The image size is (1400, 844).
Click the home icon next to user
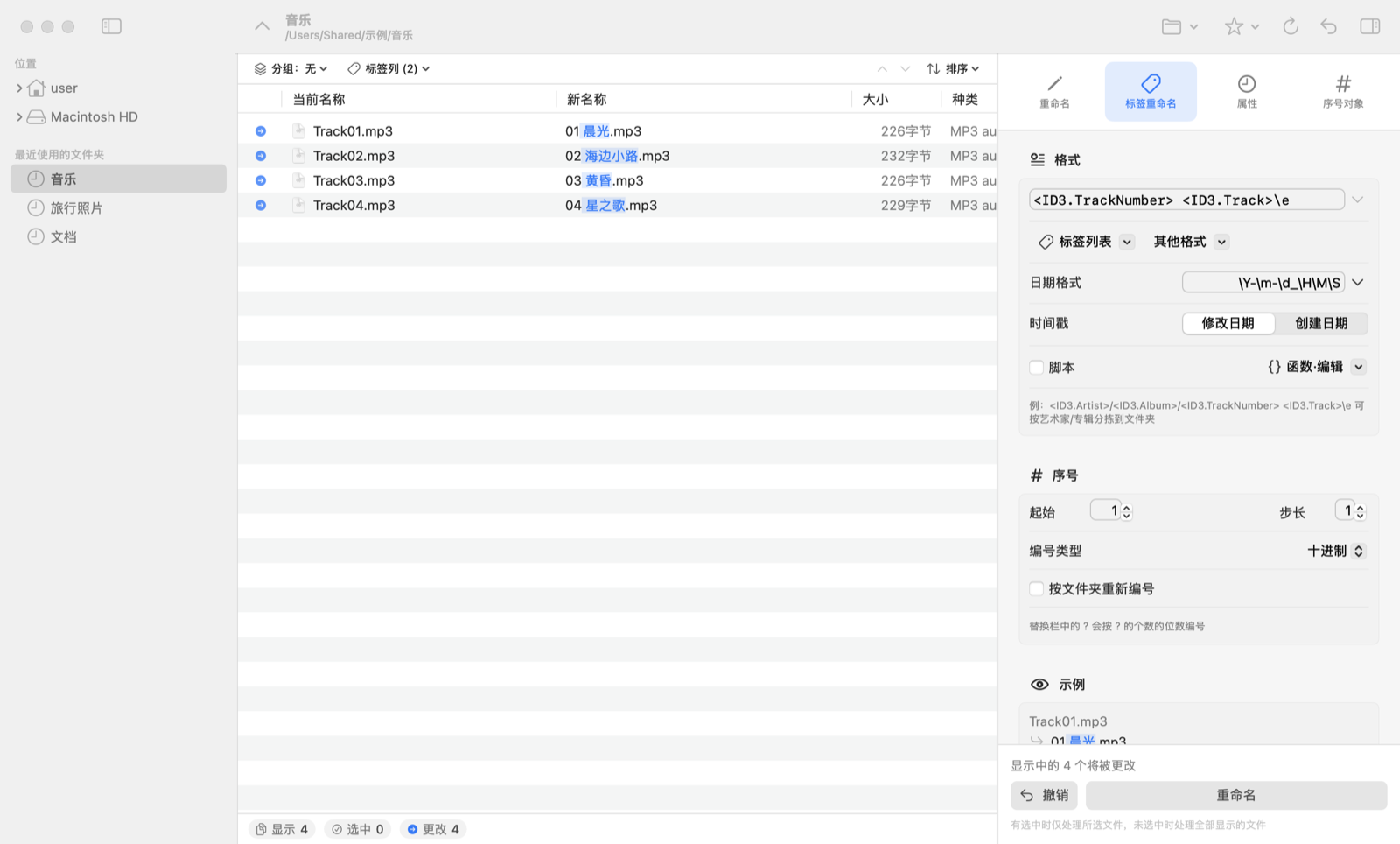[x=36, y=88]
